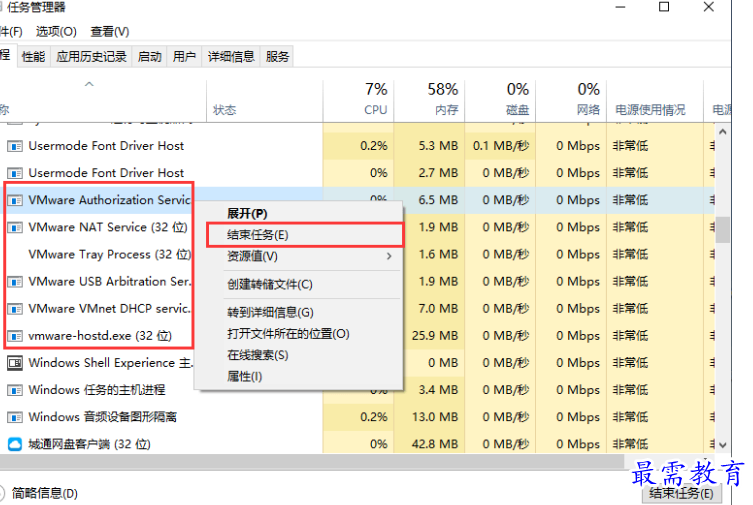This screenshot has width=753, height=505.
Task: Click the VMware VMnet DHCP service icon
Action: [x=15, y=309]
